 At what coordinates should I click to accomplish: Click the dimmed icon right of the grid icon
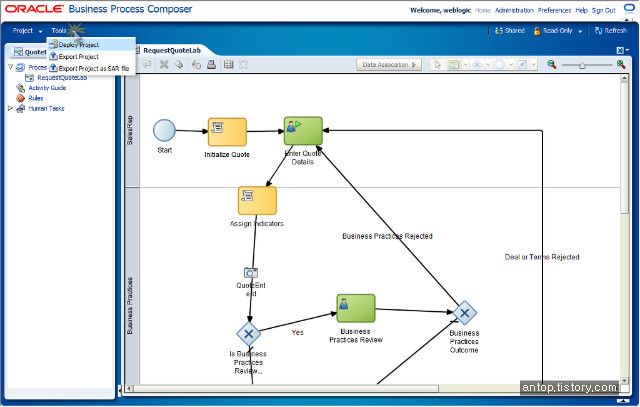point(243,64)
